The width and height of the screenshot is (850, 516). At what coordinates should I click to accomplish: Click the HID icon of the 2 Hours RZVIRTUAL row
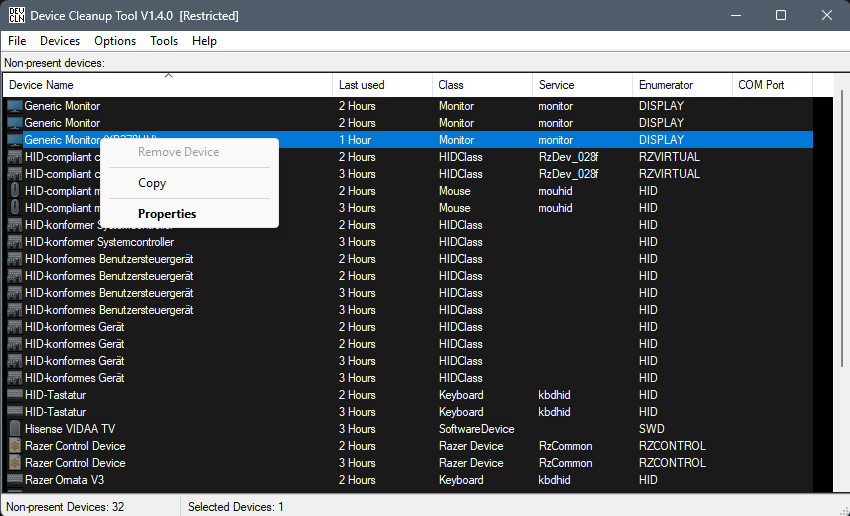coord(15,157)
